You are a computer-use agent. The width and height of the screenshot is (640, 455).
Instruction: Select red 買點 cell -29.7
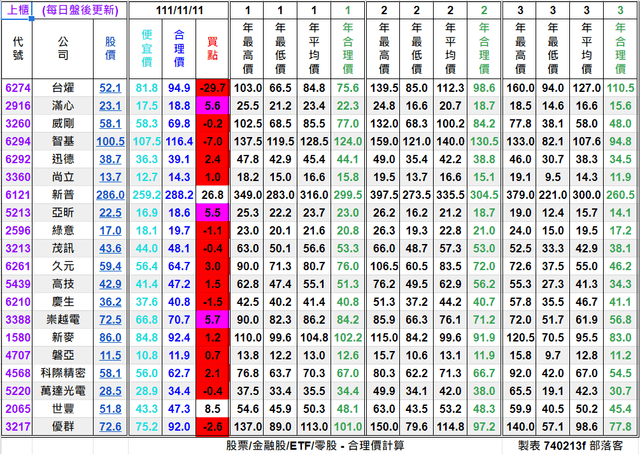(212, 88)
